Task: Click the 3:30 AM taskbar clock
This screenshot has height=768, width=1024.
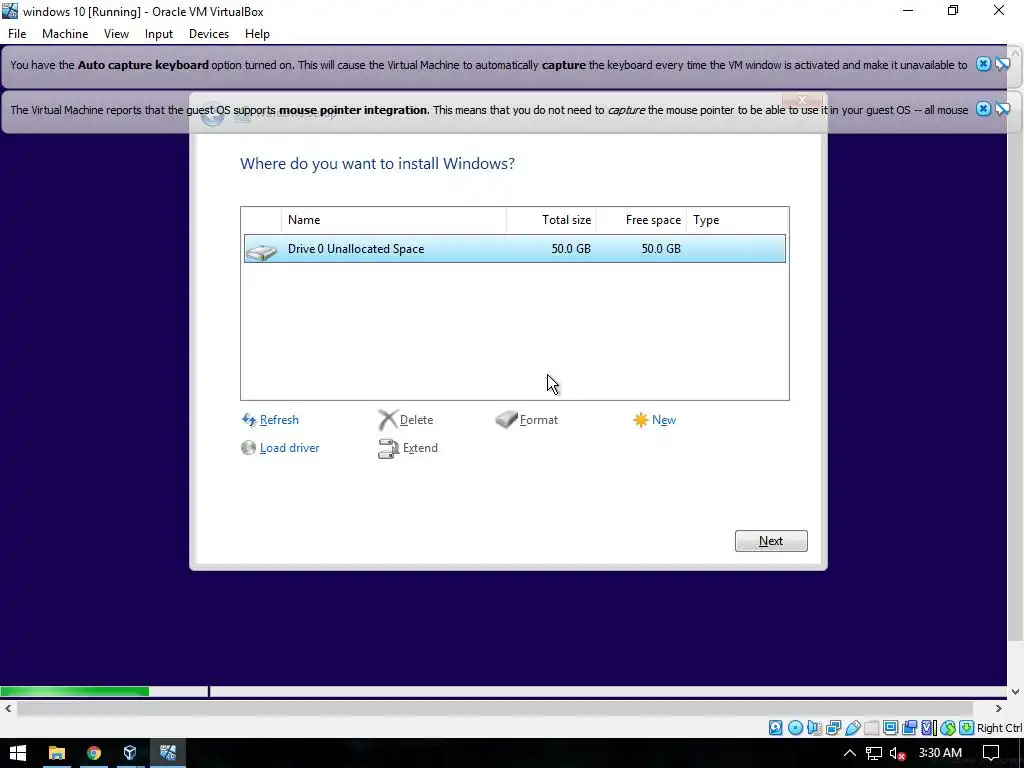Action: pyautogui.click(x=940, y=753)
